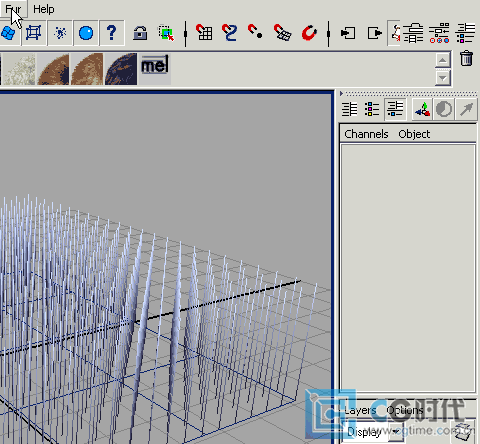Make the selected object live magnet icon
The width and height of the screenshot is (480, 444).
point(309,33)
